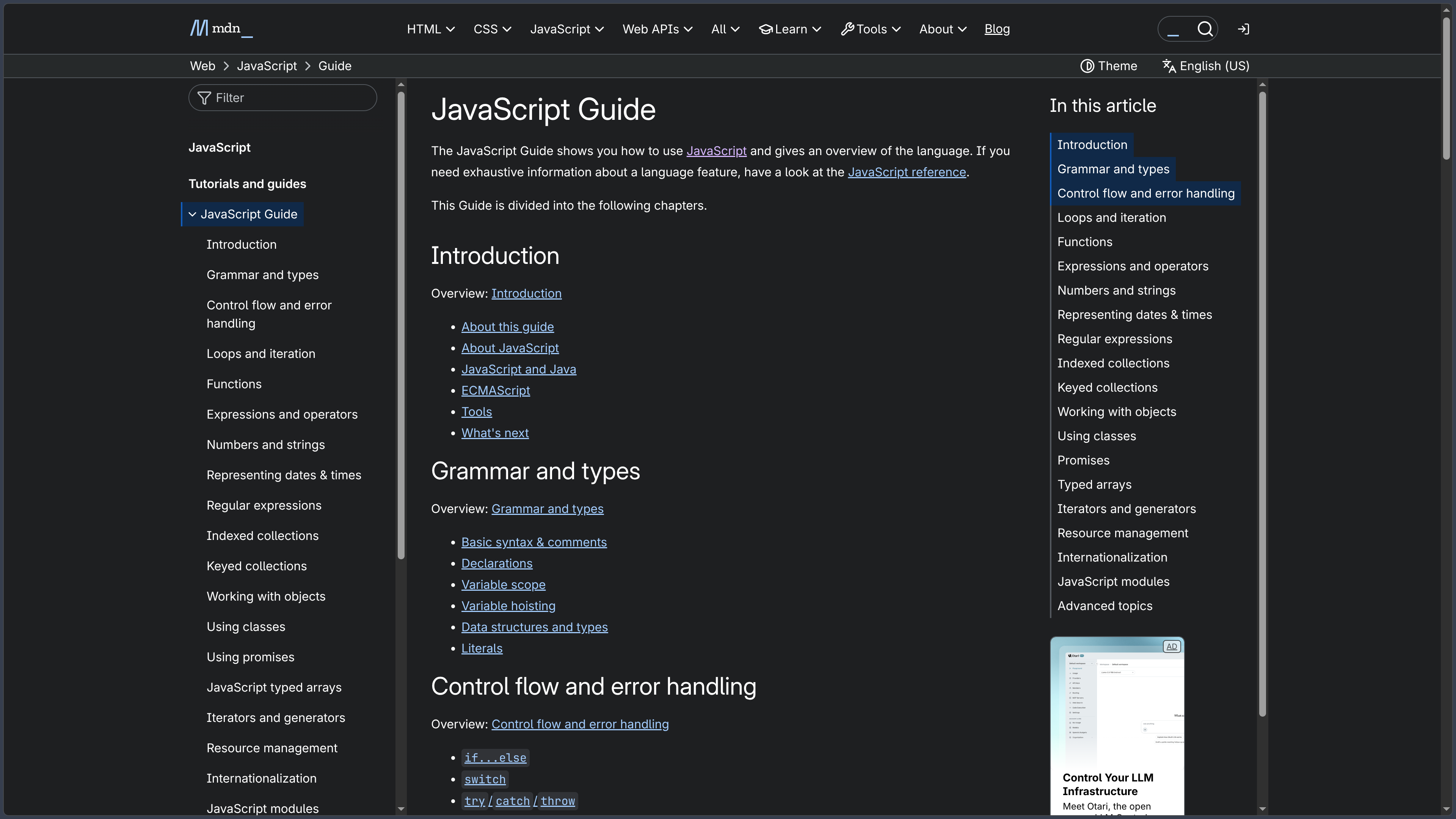The image size is (1456, 819).
Task: Click the Overview Control flow and error handling link
Action: (580, 725)
